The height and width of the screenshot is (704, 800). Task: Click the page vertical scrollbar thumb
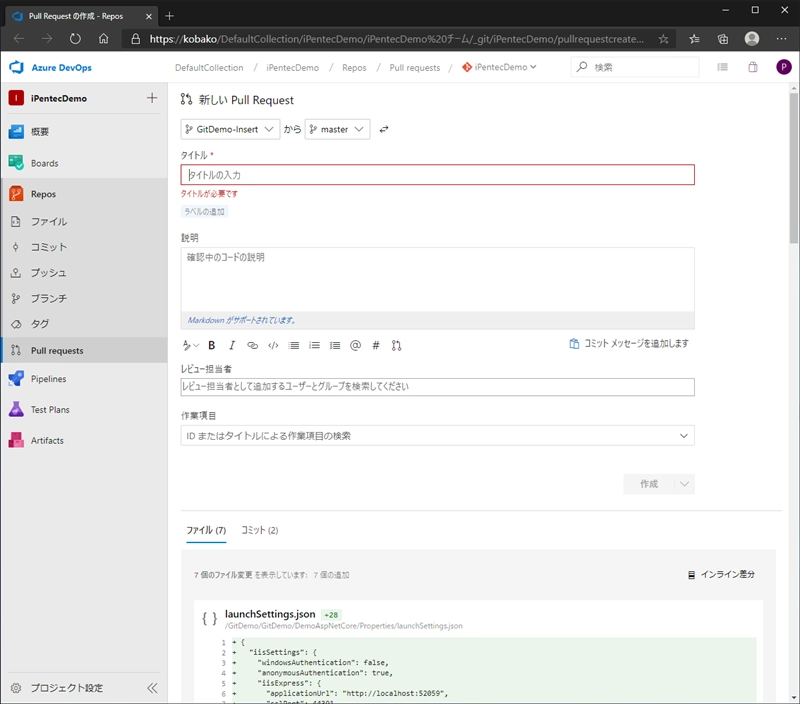click(793, 168)
